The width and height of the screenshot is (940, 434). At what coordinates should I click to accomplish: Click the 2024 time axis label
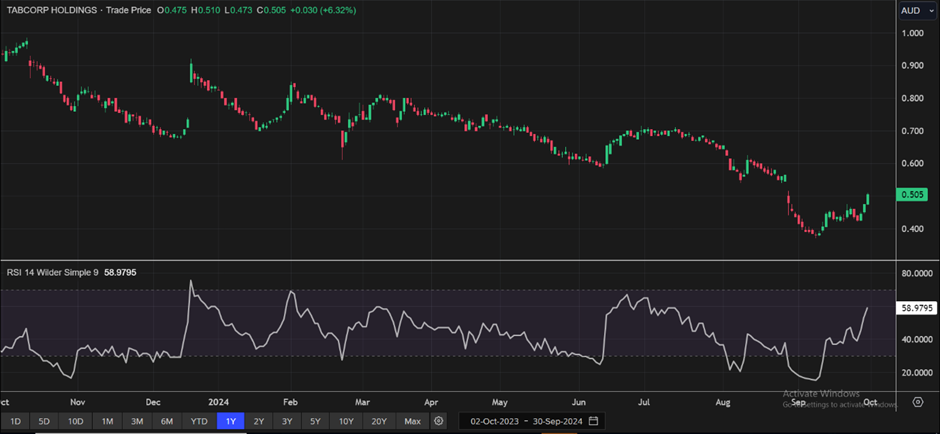click(218, 402)
